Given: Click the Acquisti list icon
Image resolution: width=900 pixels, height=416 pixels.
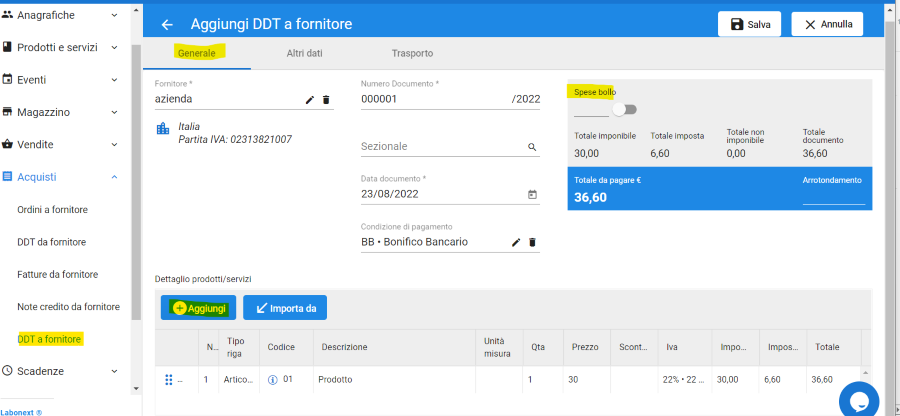Looking at the screenshot, I should pos(7,177).
